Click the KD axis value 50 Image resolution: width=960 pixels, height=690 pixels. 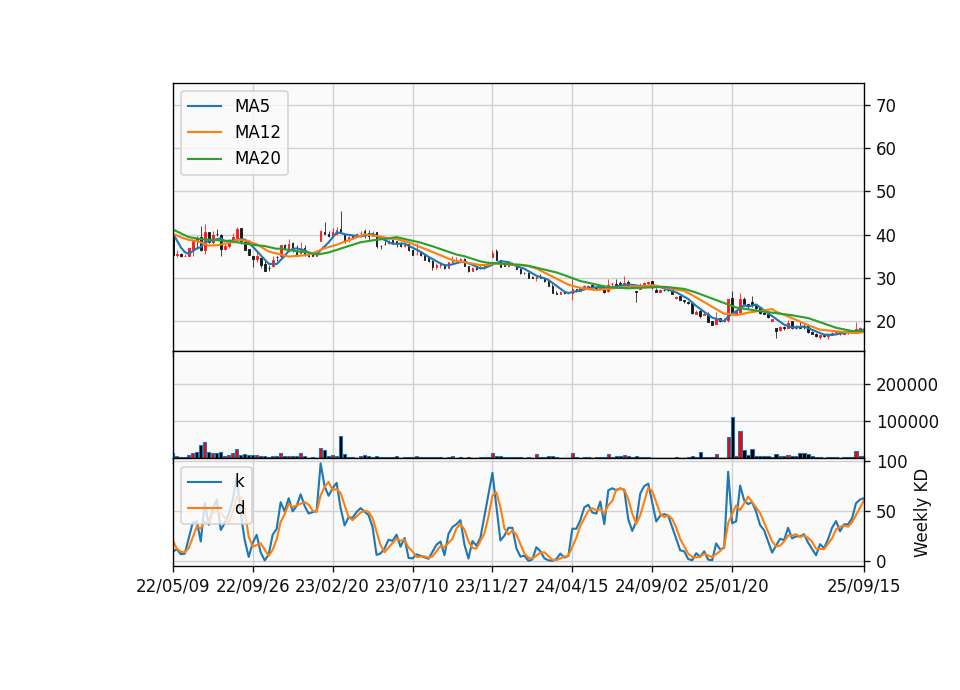[886, 512]
